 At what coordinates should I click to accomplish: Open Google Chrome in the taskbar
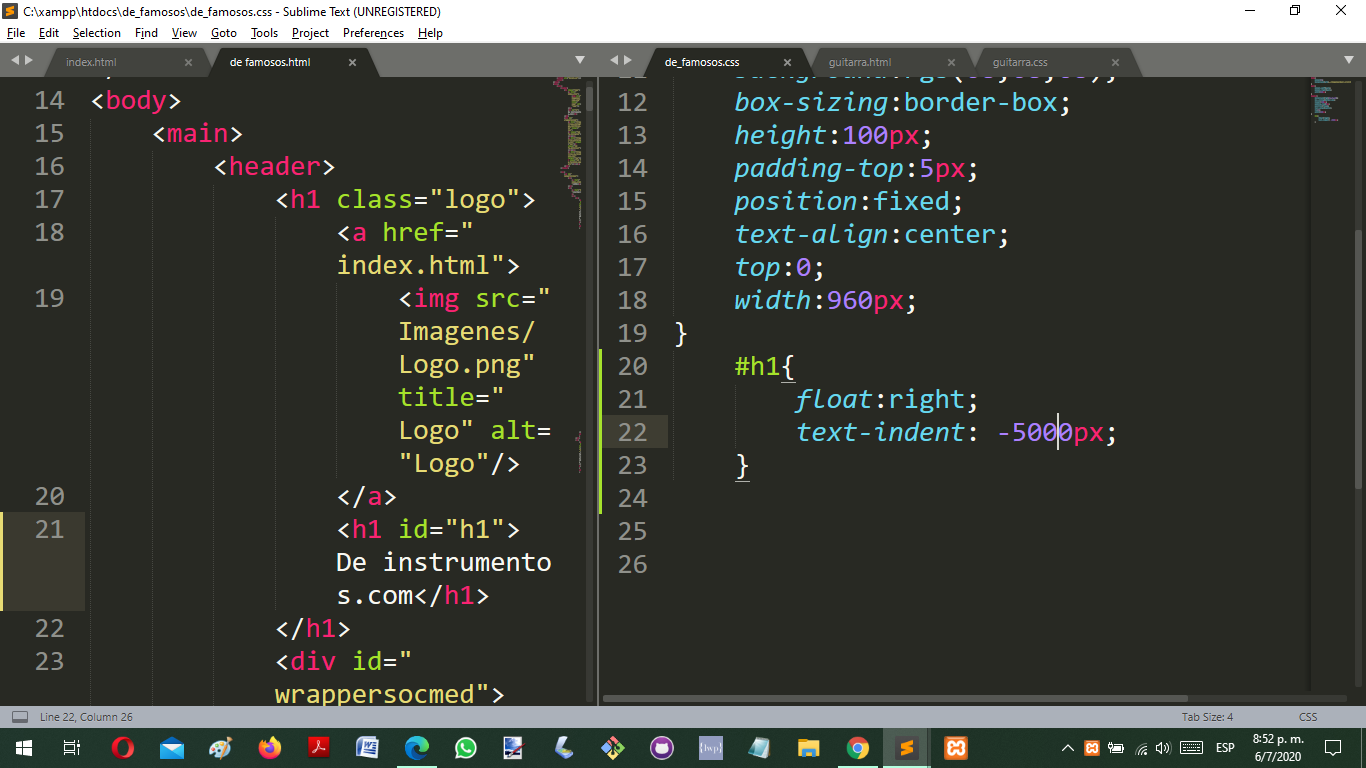point(858,747)
